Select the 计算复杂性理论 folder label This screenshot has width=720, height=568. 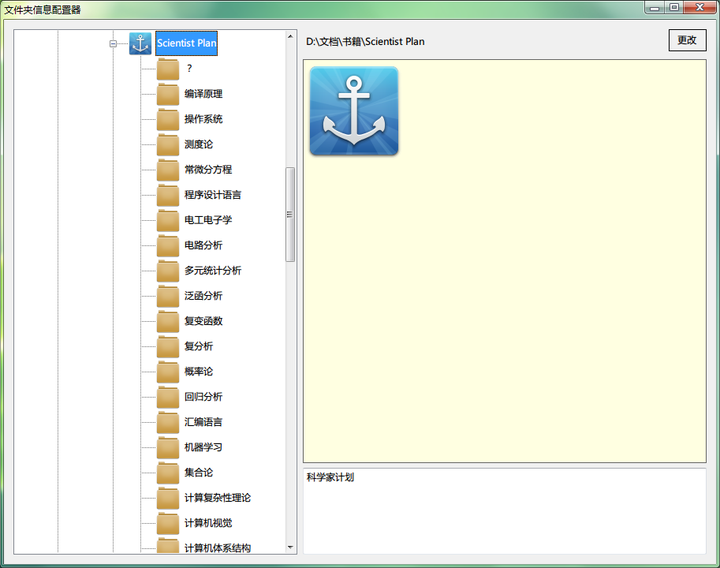(218, 498)
